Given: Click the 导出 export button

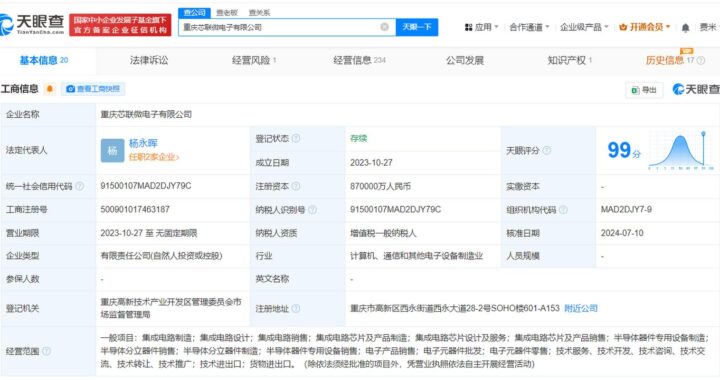Looking at the screenshot, I should click(x=644, y=90).
